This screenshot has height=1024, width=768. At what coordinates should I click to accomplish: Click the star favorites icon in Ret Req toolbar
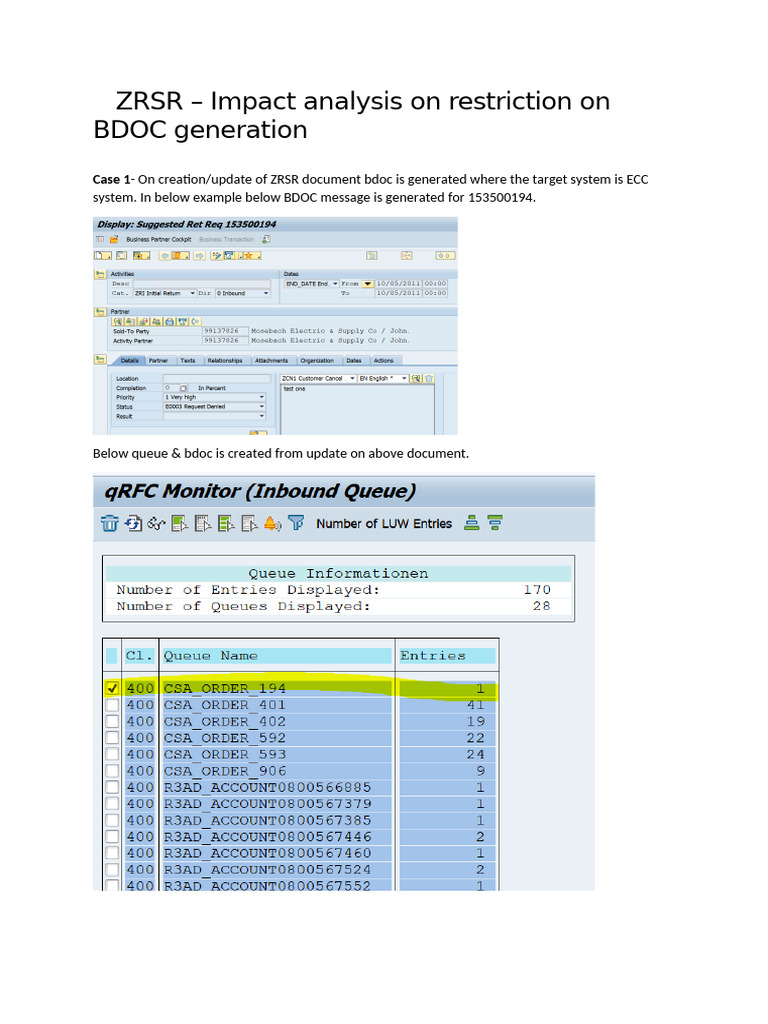(252, 255)
